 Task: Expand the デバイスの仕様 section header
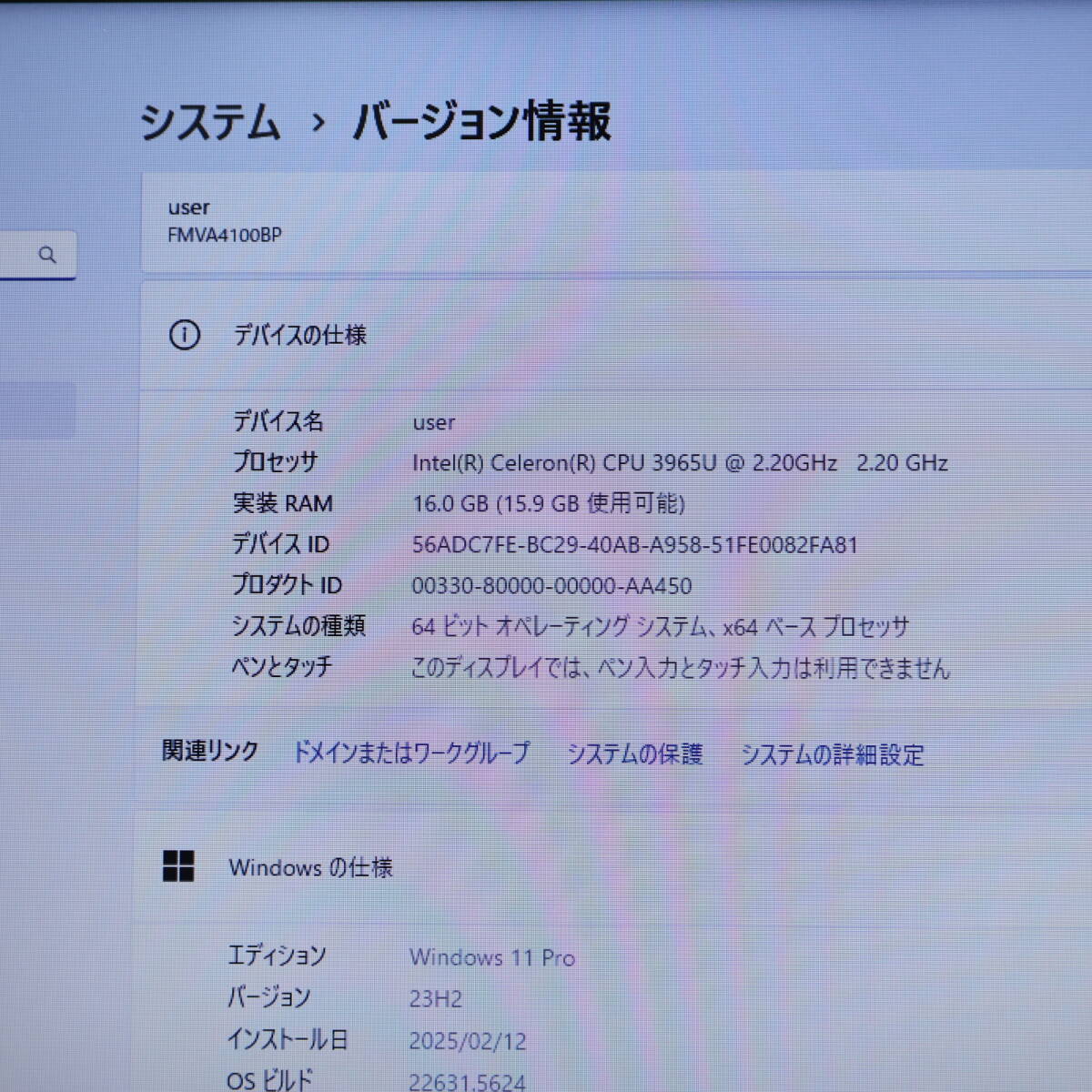coord(616,336)
